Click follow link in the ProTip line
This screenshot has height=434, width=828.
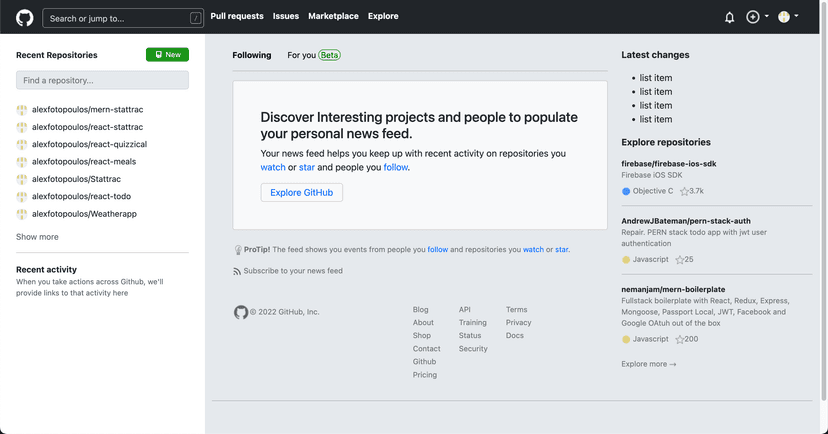[437, 250]
